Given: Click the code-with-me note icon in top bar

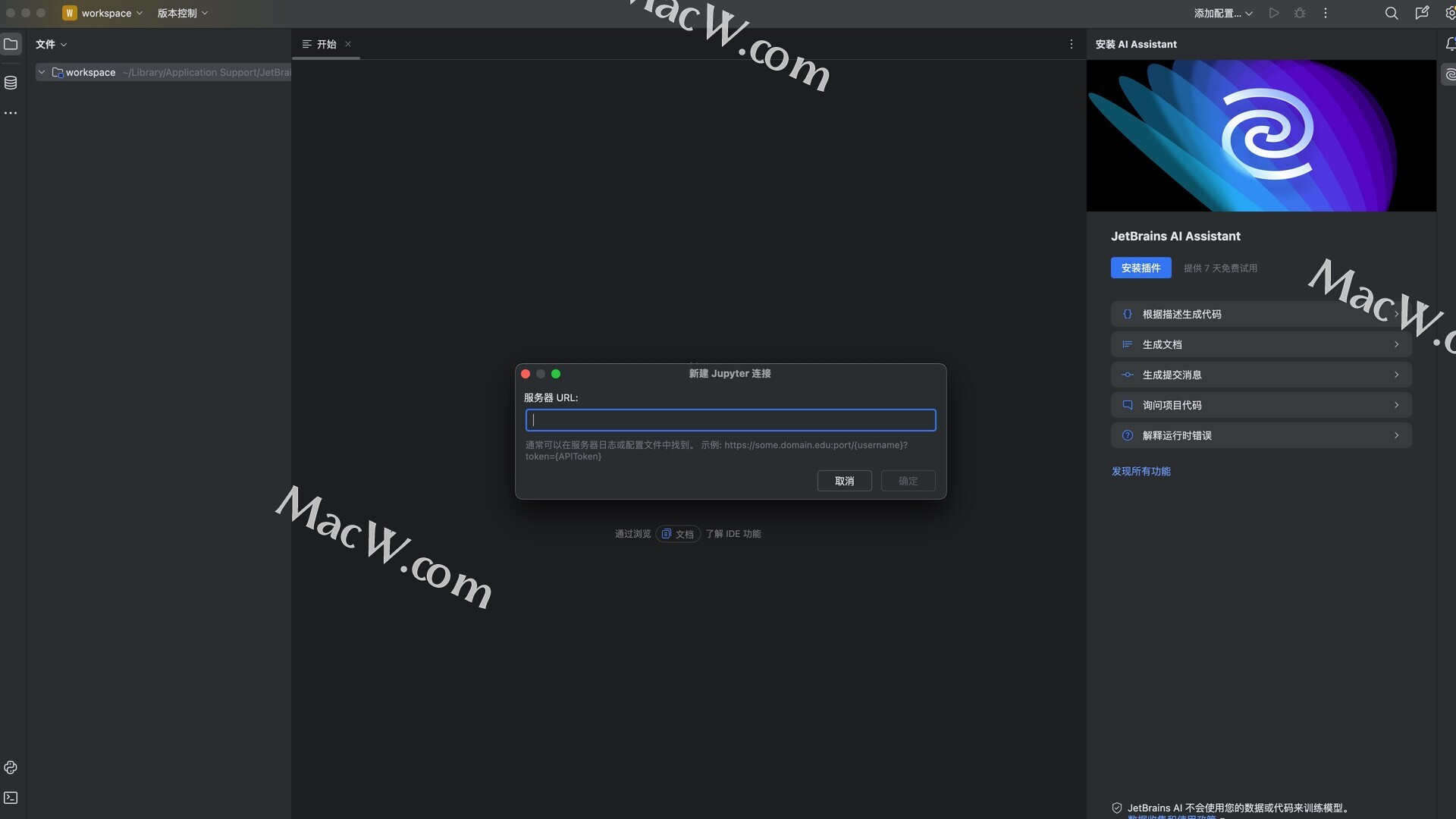Looking at the screenshot, I should tap(1422, 13).
